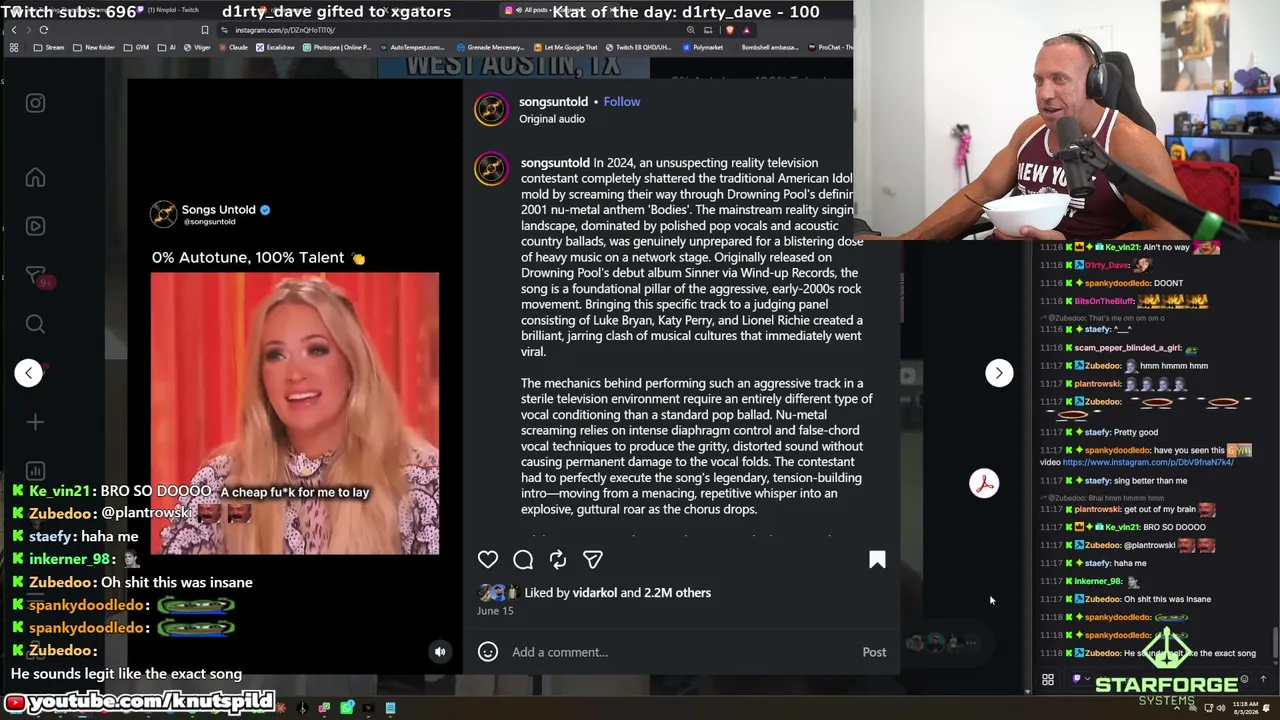Screen dimensions: 1280x720
Task: Click the Add a comment field
Action: point(680,652)
